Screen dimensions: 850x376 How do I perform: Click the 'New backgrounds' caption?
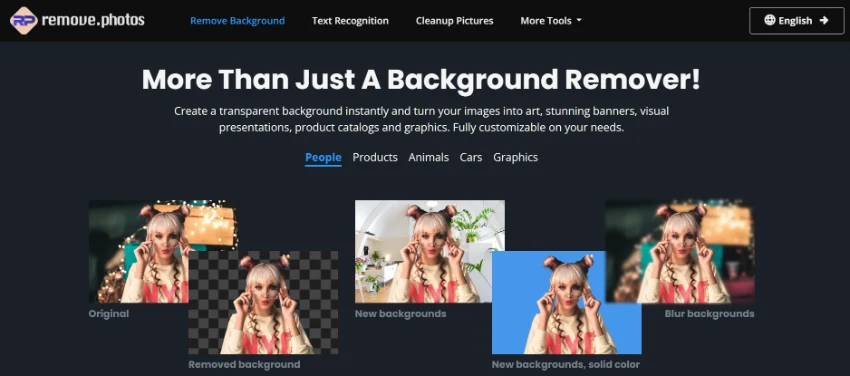[401, 314]
